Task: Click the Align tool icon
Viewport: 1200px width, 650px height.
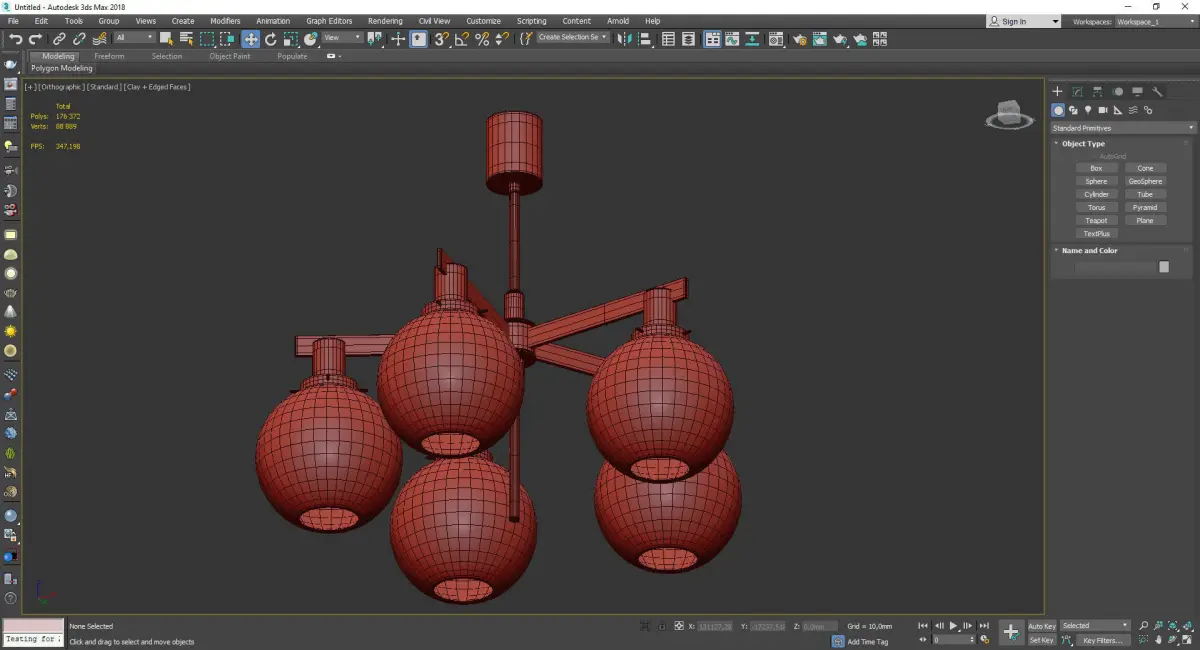Action: coord(645,39)
